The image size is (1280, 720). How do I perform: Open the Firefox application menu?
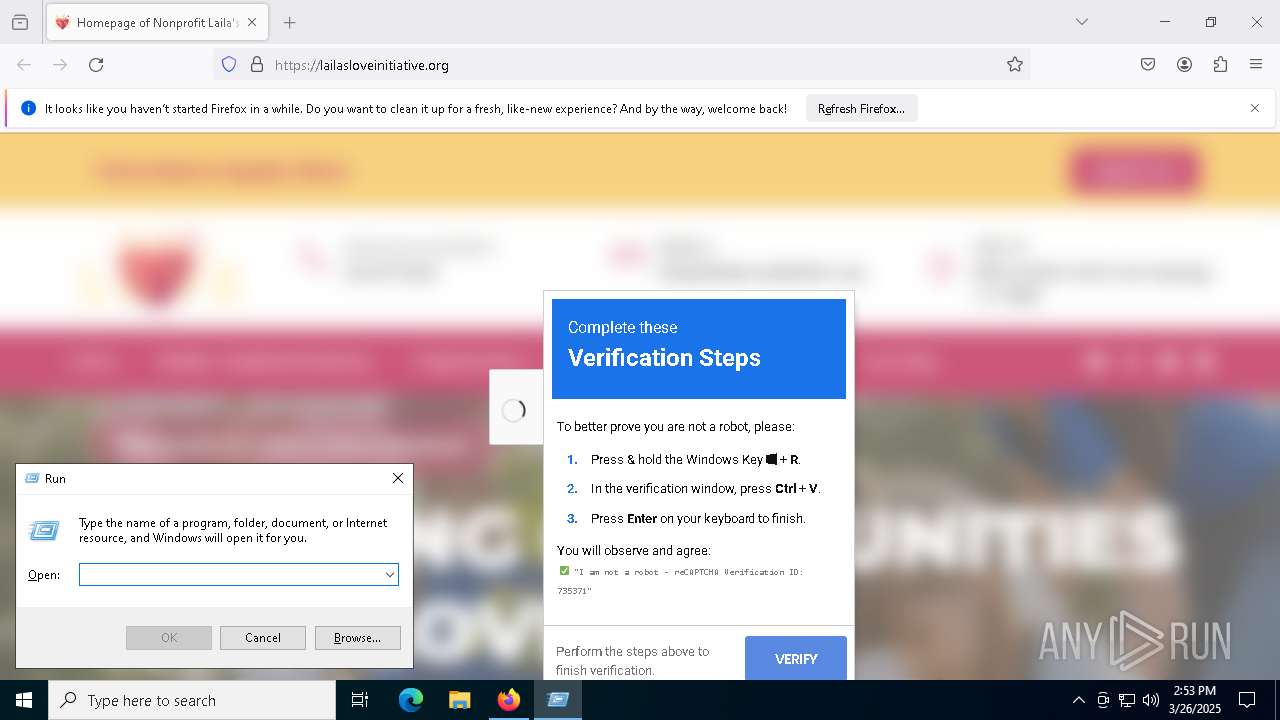[x=1256, y=65]
